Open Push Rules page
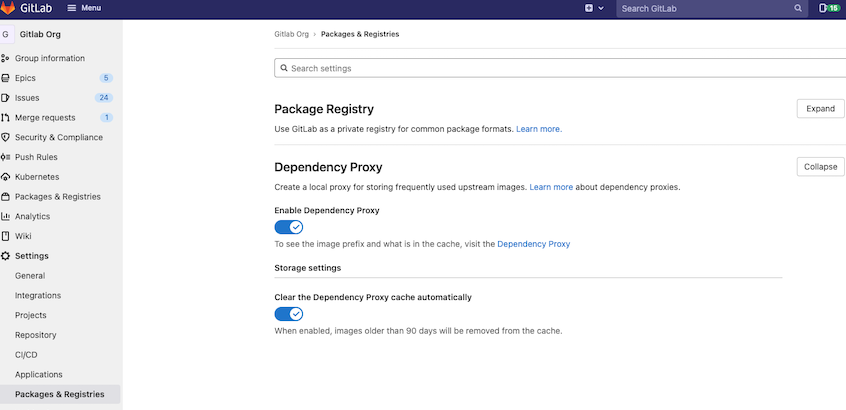The width and height of the screenshot is (846, 410). coord(36,157)
